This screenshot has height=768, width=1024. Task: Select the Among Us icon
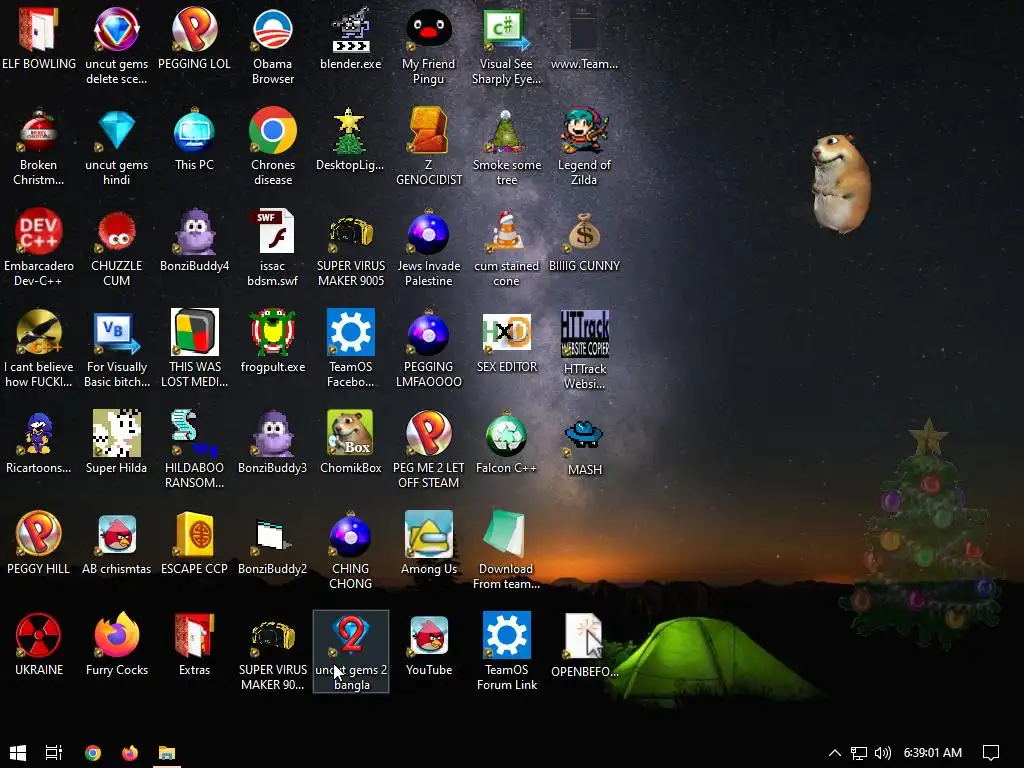click(428, 534)
